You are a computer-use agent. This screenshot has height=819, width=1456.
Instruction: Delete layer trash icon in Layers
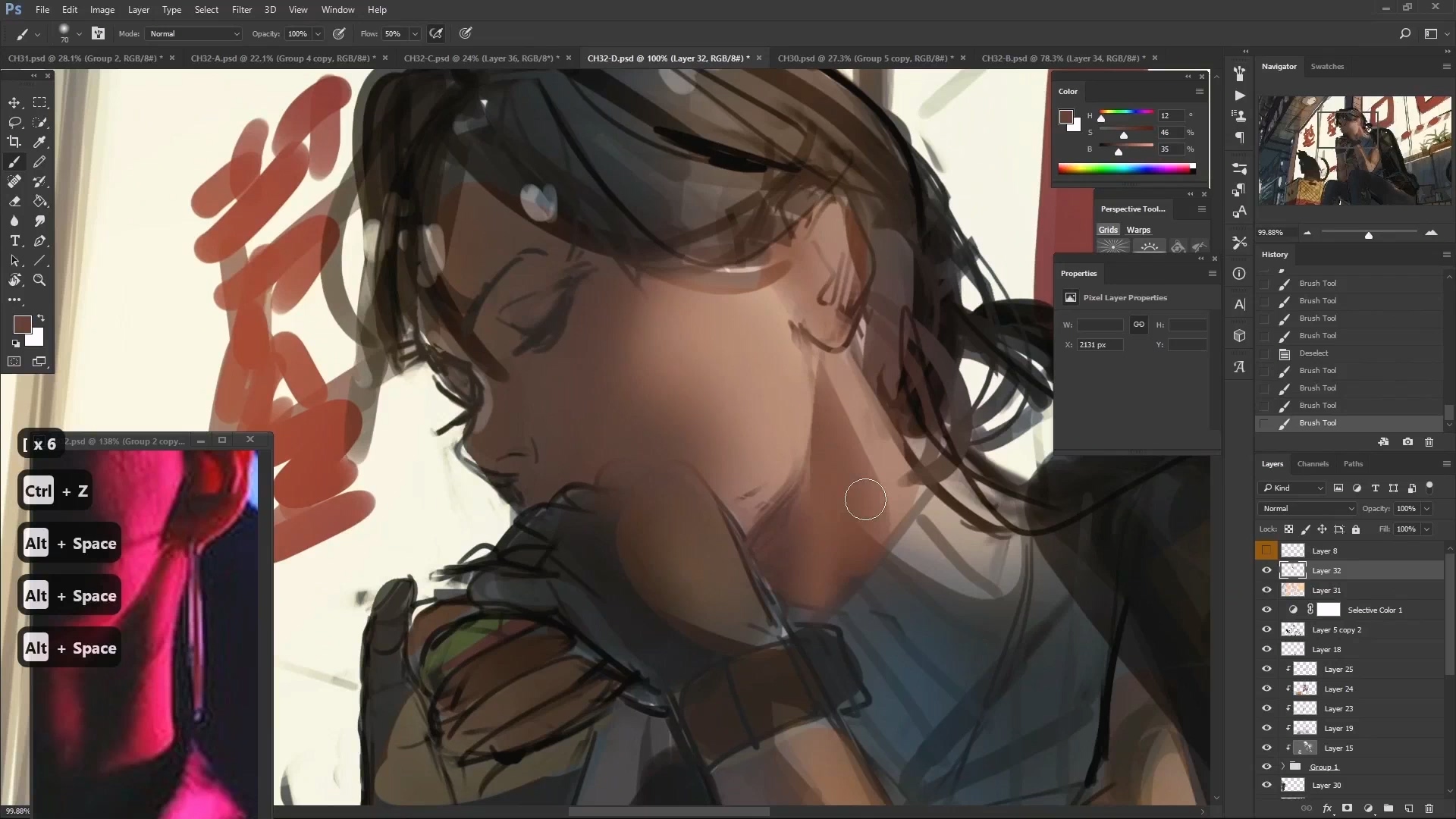(x=1429, y=808)
